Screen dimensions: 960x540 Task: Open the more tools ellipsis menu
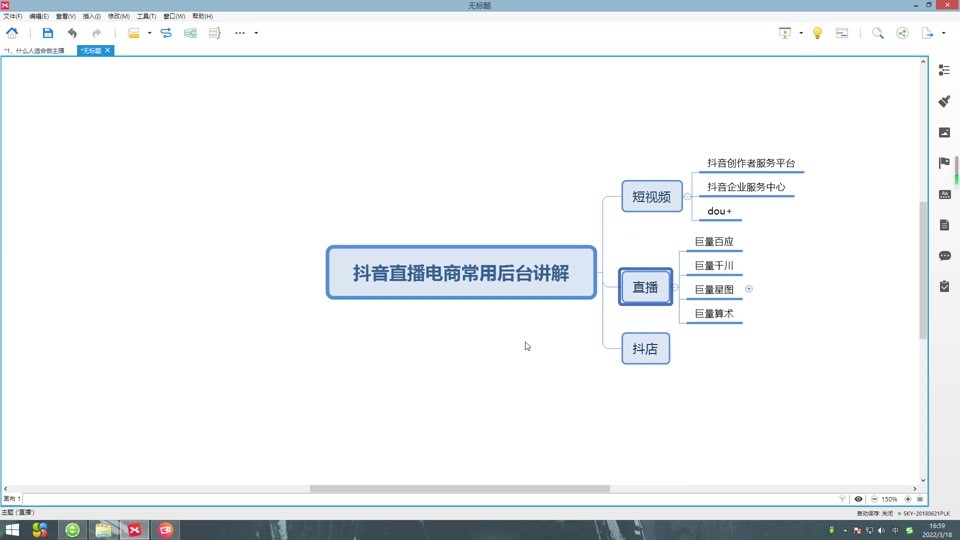240,33
